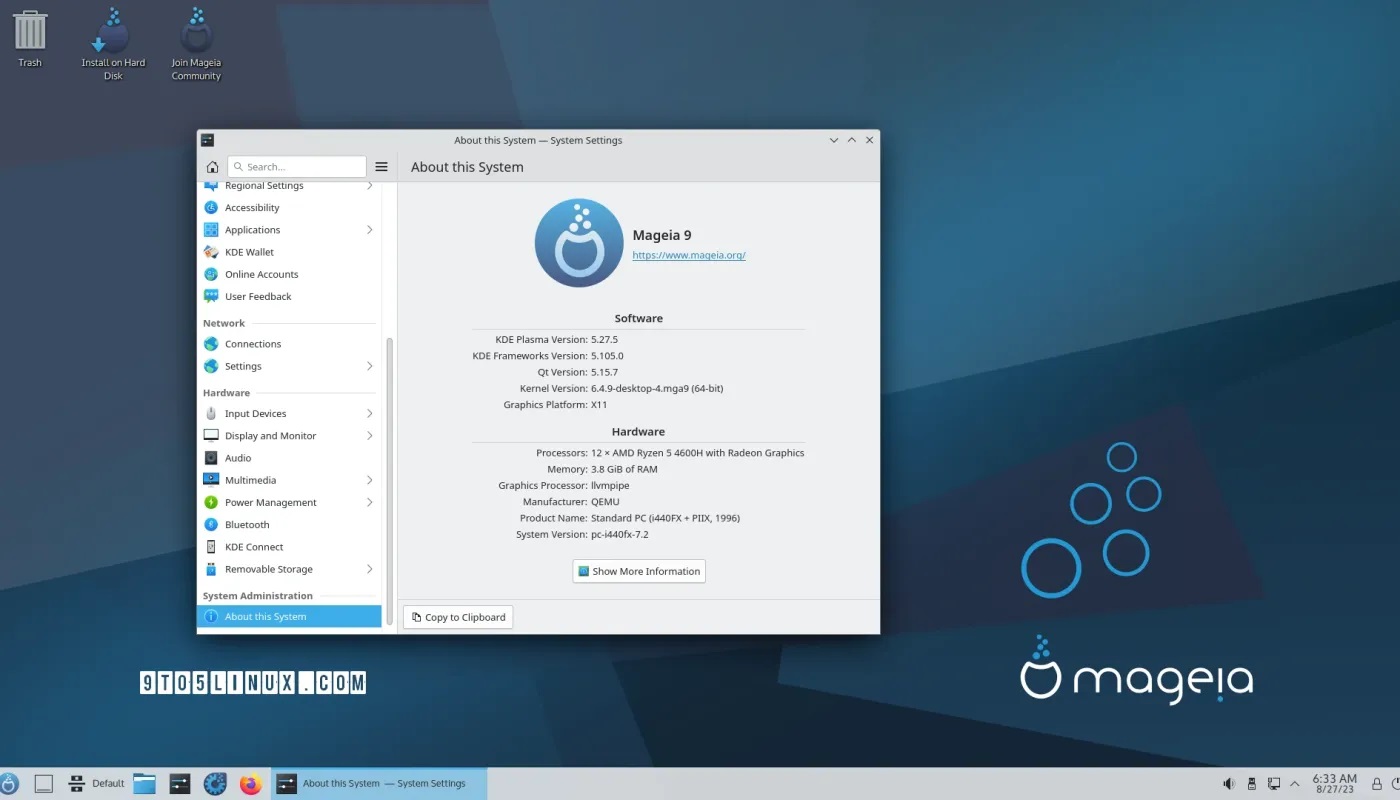Expand the Input Devices chevron
This screenshot has width=1400, height=800.
(369, 414)
